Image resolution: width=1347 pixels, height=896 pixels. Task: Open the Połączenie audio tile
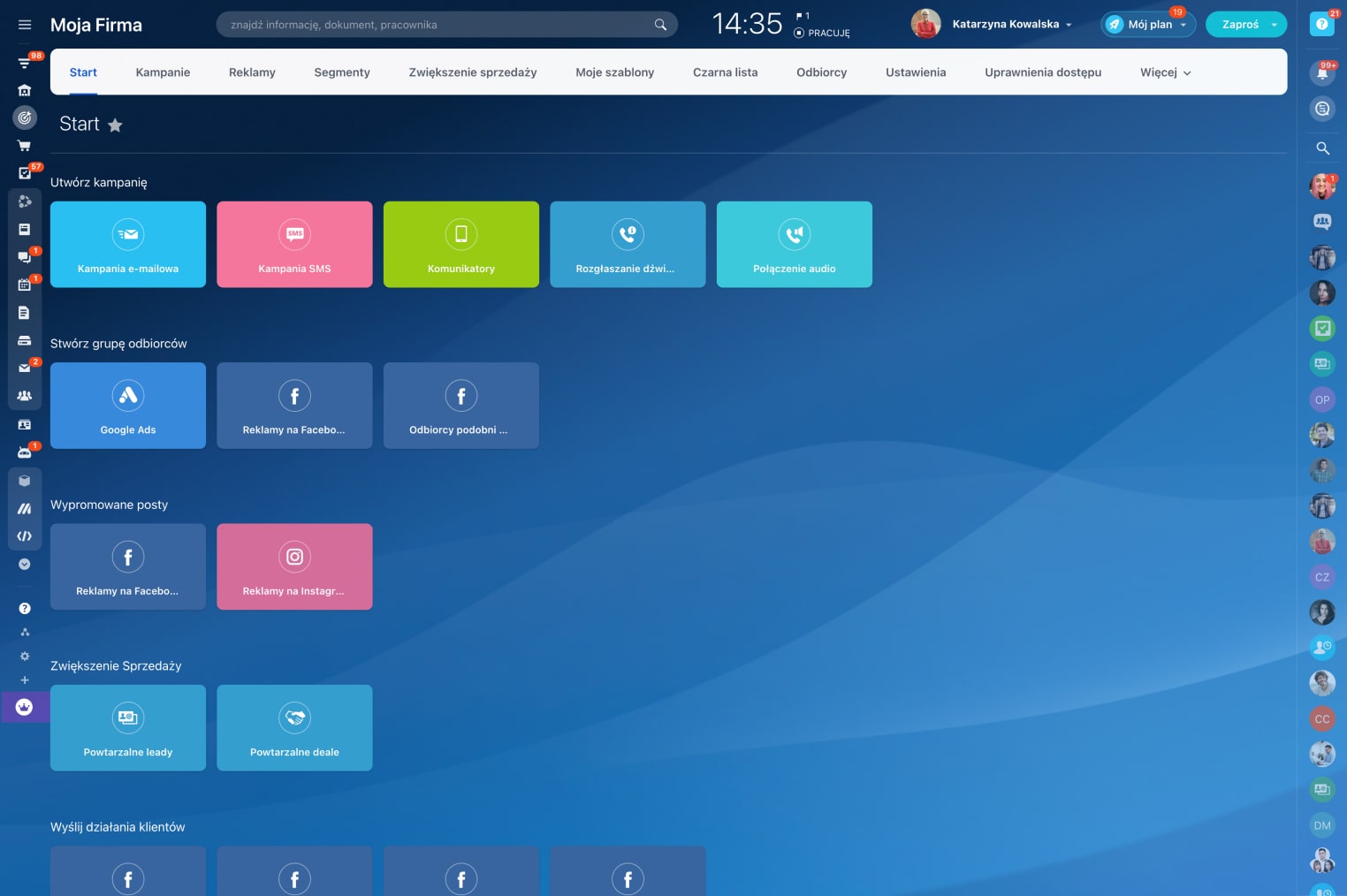click(x=794, y=245)
